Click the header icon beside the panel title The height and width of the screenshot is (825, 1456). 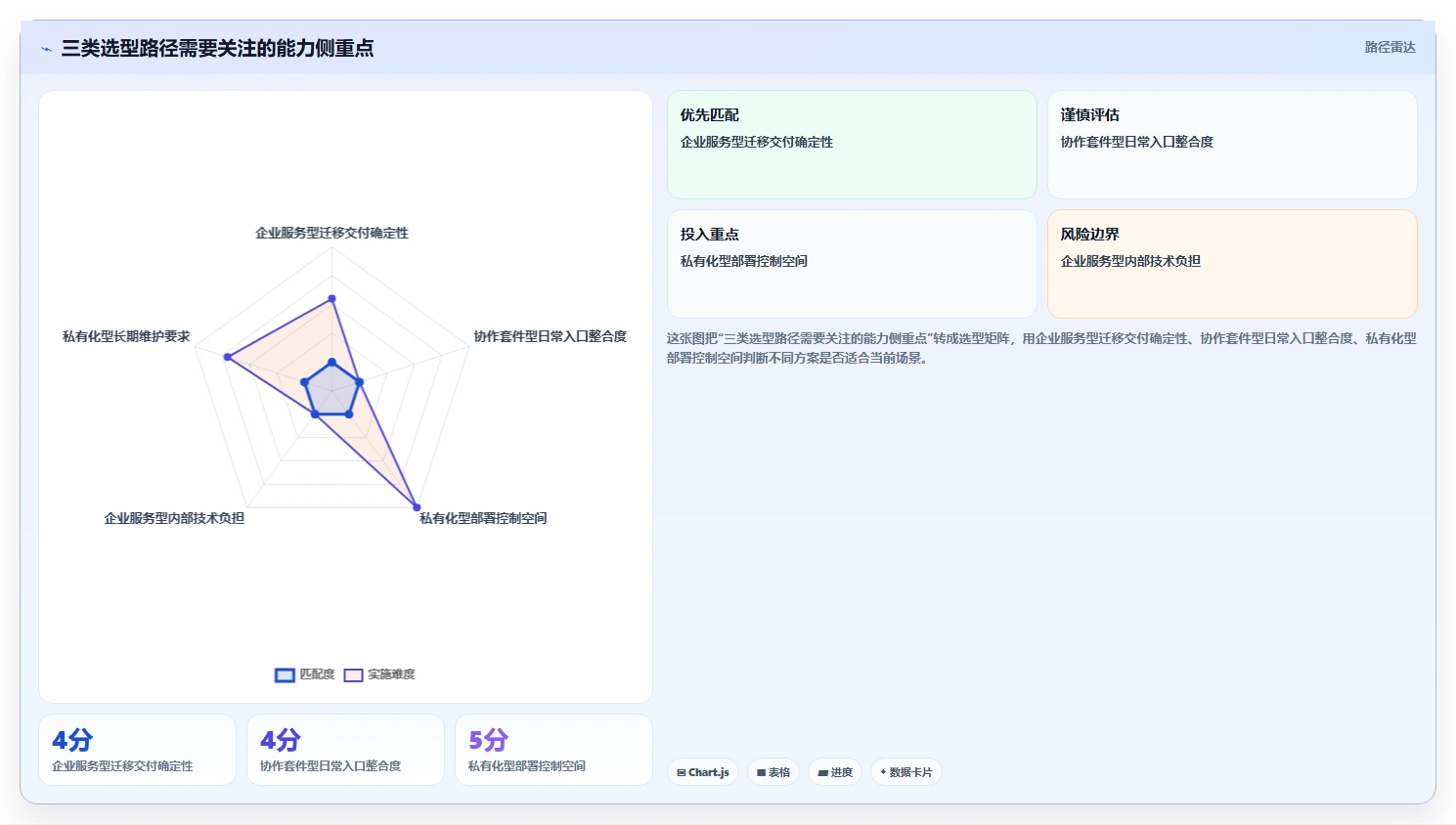[x=46, y=49]
